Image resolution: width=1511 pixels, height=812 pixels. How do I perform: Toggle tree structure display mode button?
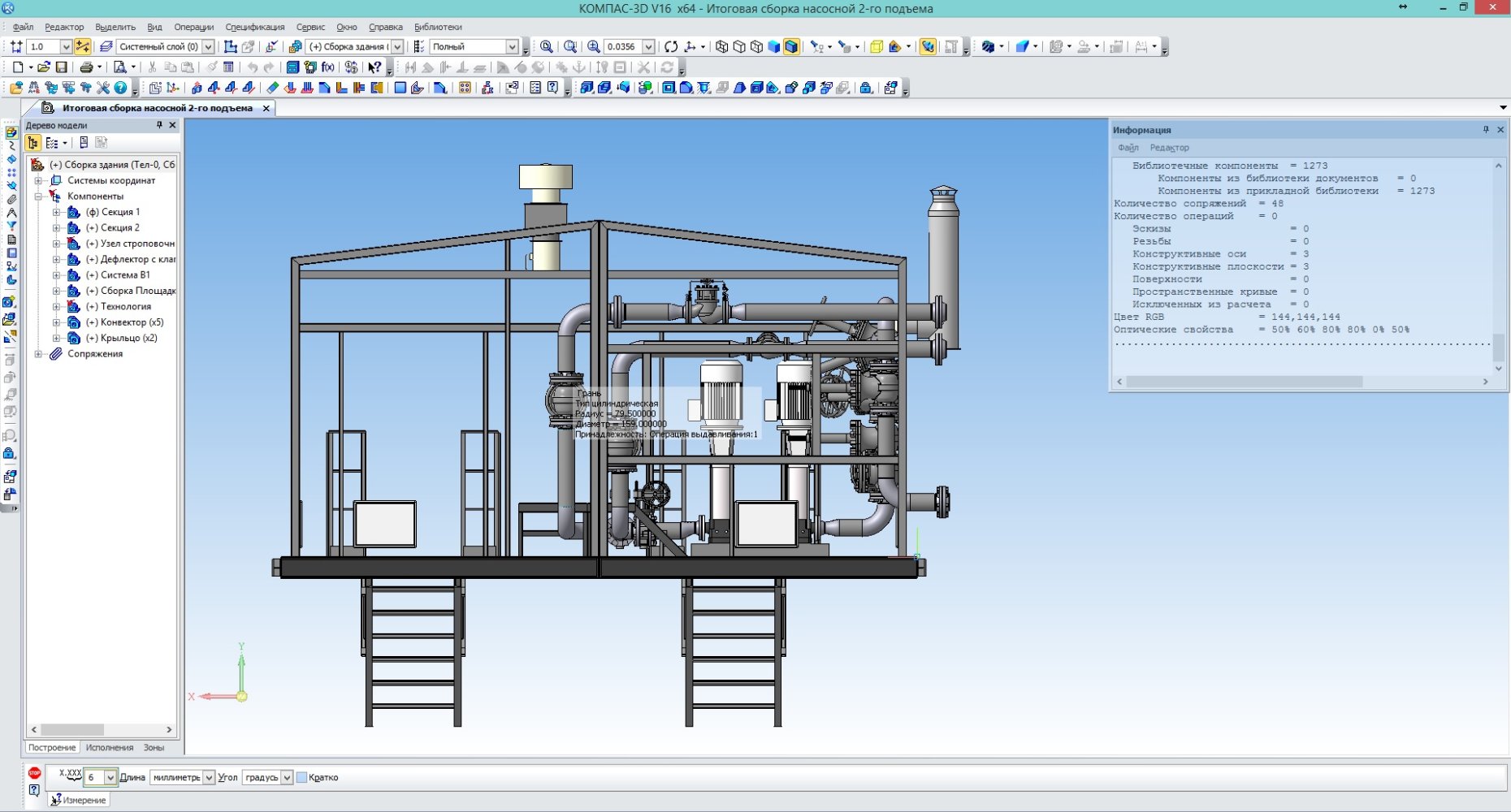33,143
